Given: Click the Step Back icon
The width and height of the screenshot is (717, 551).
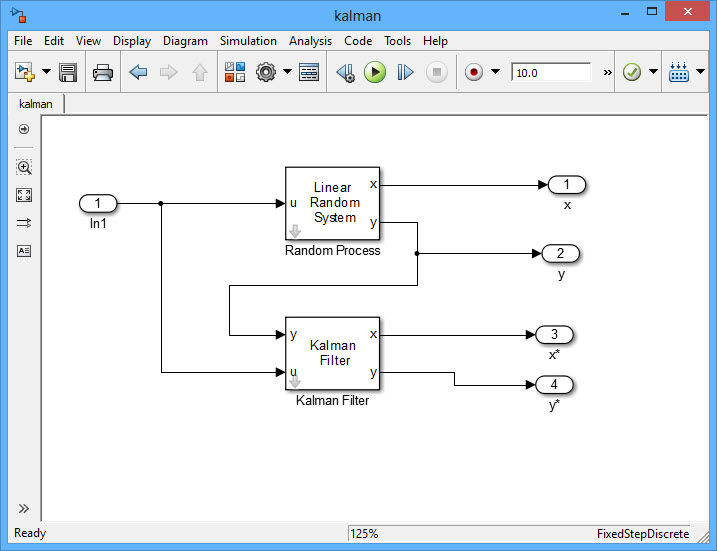Looking at the screenshot, I should click(x=345, y=72).
